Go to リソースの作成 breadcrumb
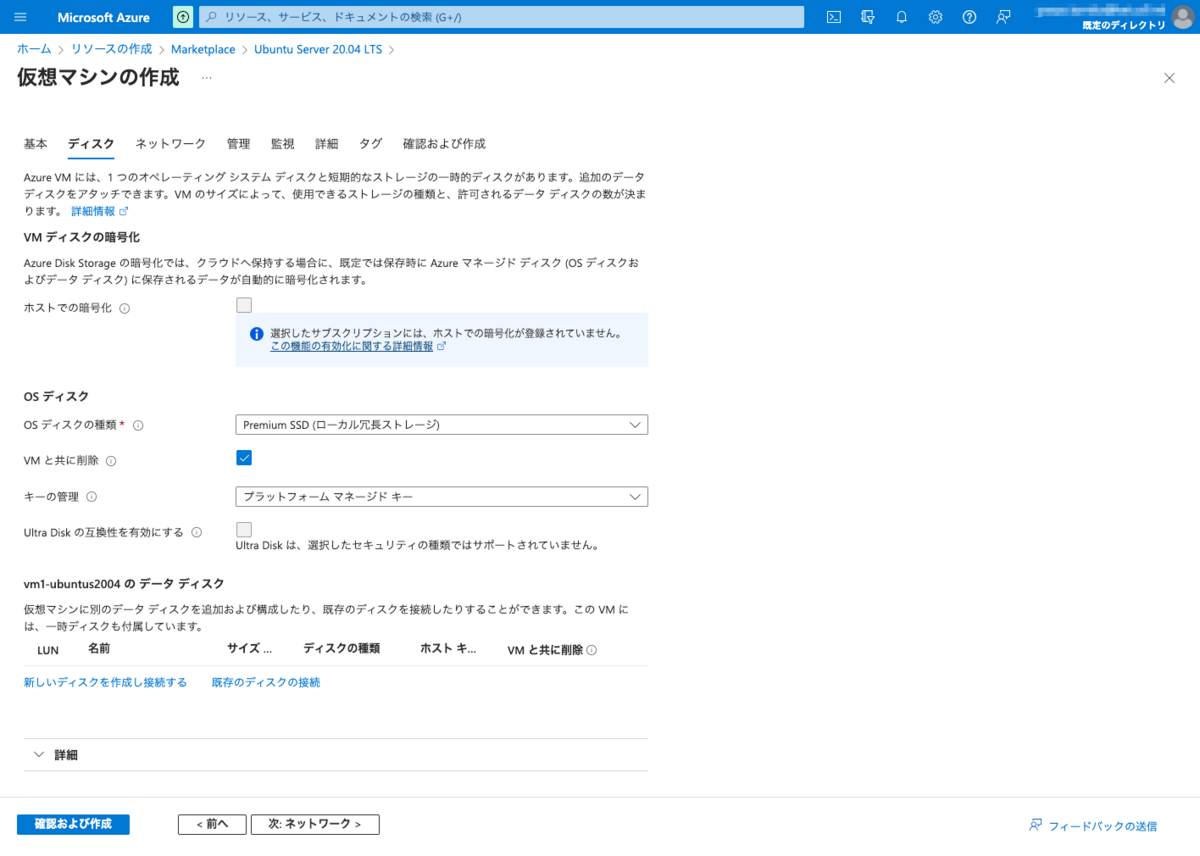The image size is (1200, 856). pyautogui.click(x=112, y=49)
